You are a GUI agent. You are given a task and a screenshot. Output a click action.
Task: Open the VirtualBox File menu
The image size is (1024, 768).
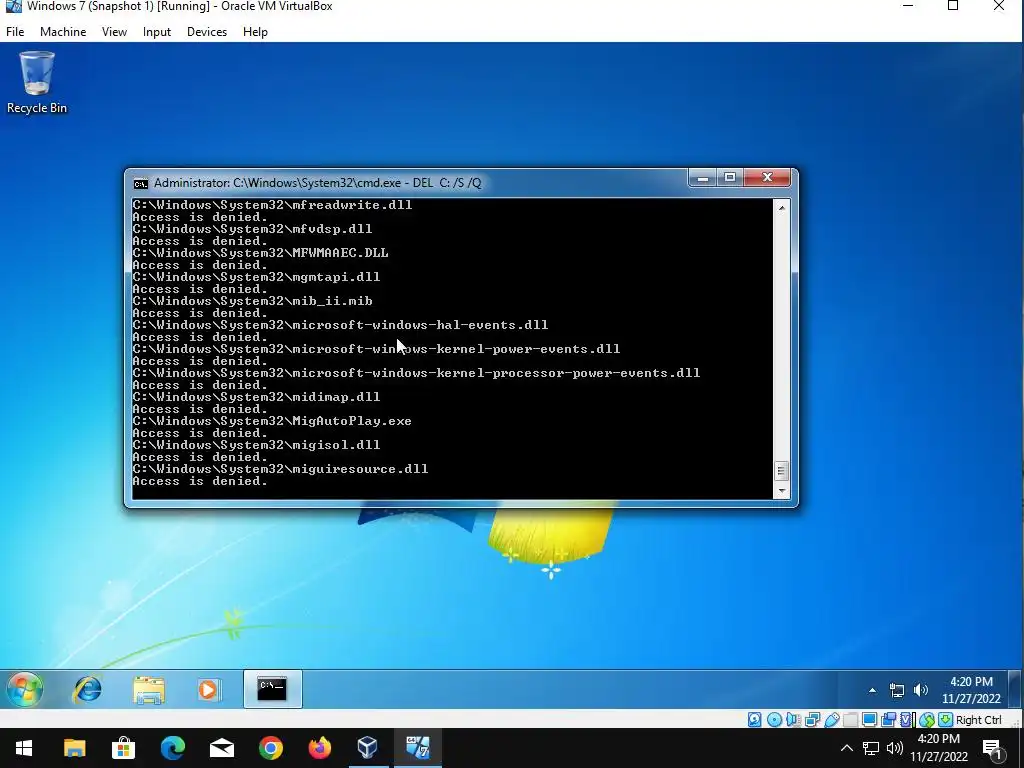(x=15, y=32)
